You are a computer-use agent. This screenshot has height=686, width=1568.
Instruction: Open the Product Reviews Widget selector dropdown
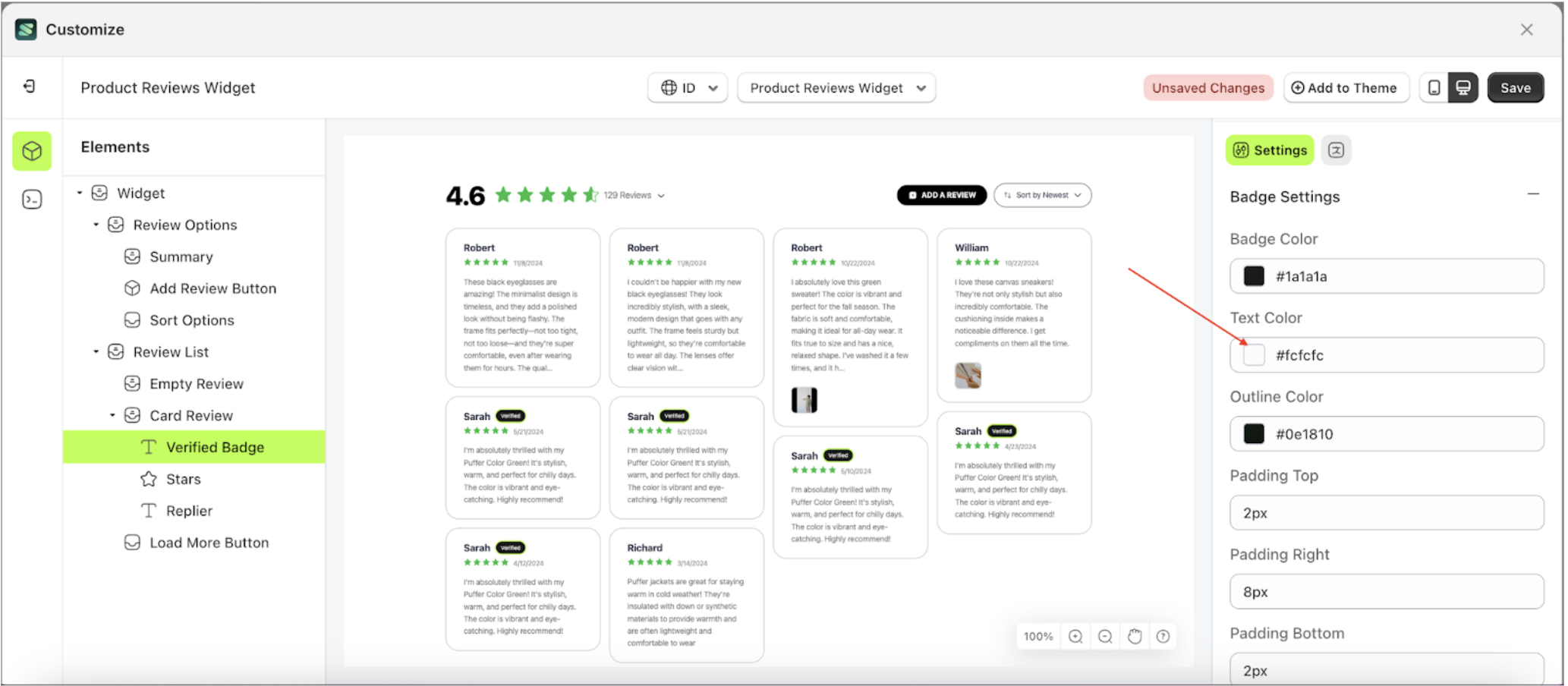click(x=835, y=87)
